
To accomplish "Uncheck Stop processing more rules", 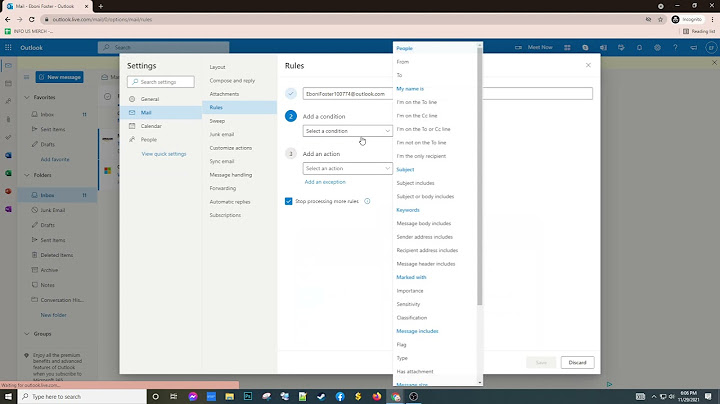I will (x=288, y=201).
